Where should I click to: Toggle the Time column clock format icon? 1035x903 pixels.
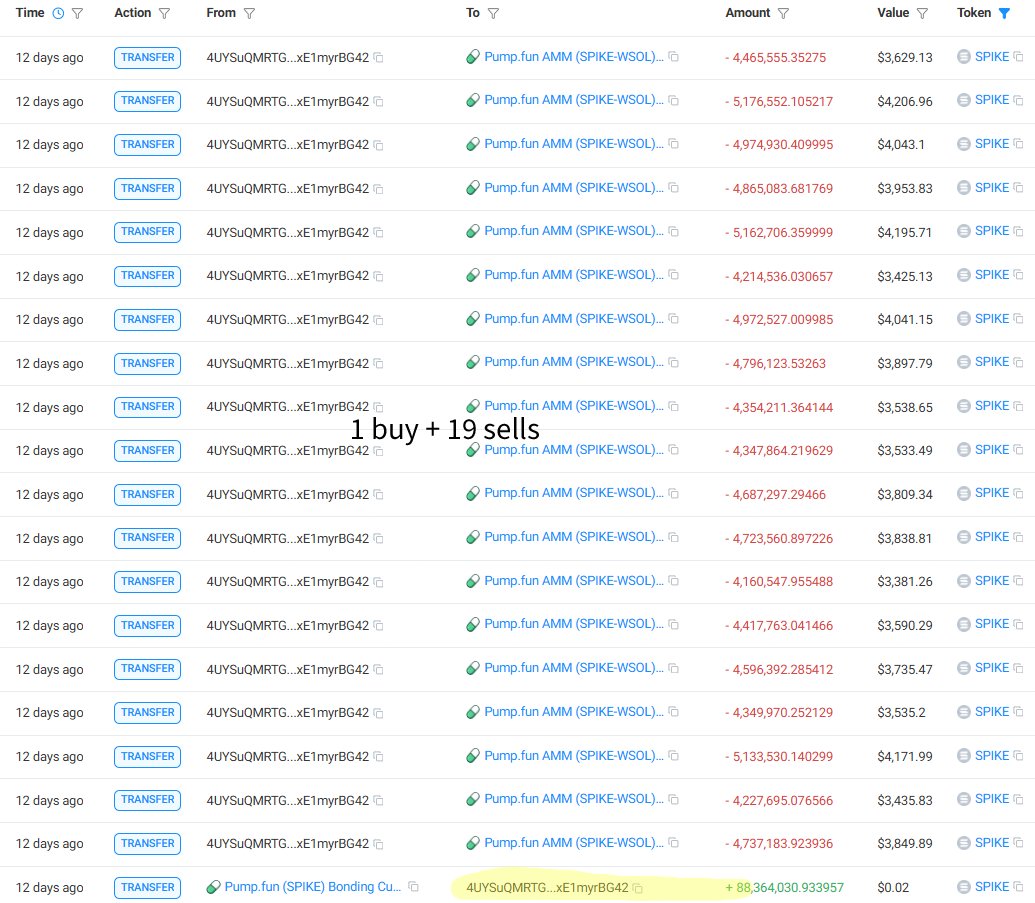[58, 13]
